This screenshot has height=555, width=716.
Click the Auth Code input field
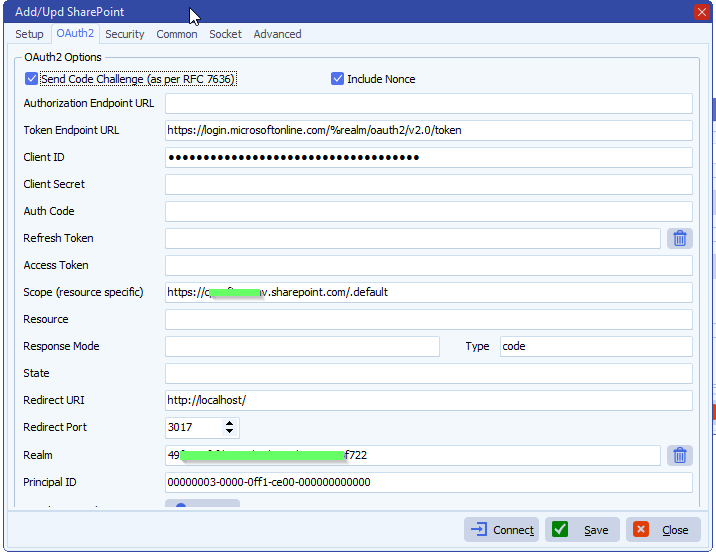pyautogui.click(x=429, y=211)
